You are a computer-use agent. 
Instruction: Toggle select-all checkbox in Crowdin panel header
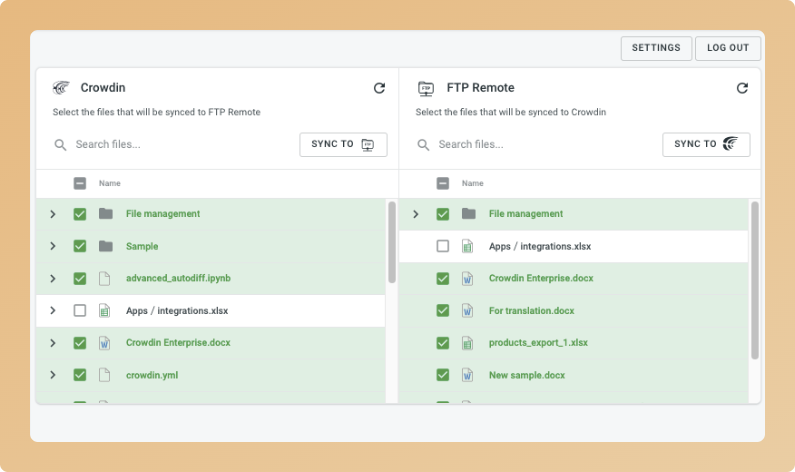(80, 183)
